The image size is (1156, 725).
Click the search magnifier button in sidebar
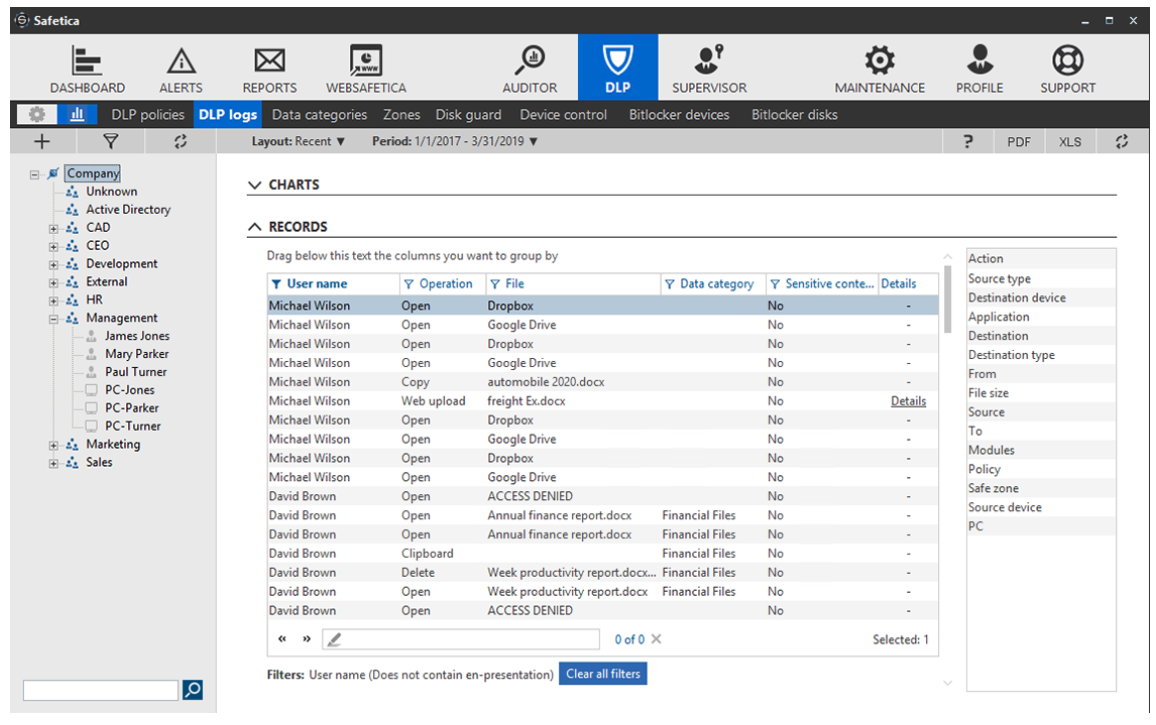tap(193, 690)
